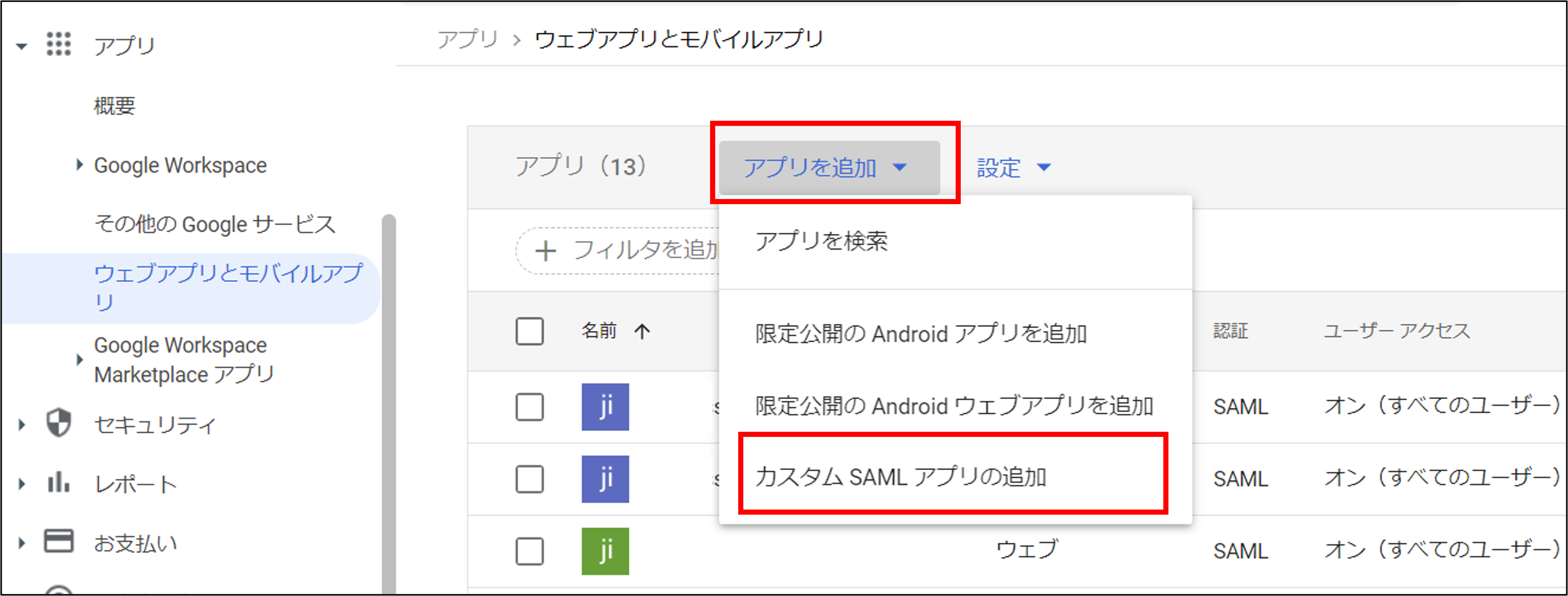Expand the Google Workspace tree item
The height and width of the screenshot is (596, 1568).
pos(80,165)
